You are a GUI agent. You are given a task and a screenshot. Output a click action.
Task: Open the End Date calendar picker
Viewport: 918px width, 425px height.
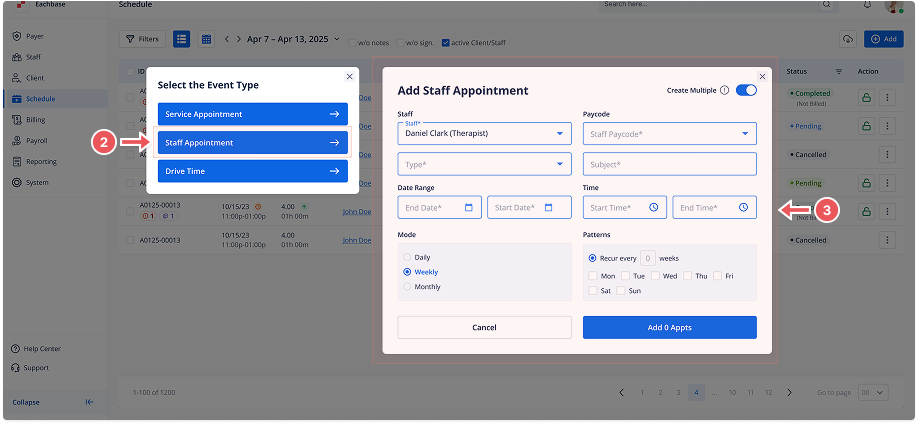click(x=469, y=207)
